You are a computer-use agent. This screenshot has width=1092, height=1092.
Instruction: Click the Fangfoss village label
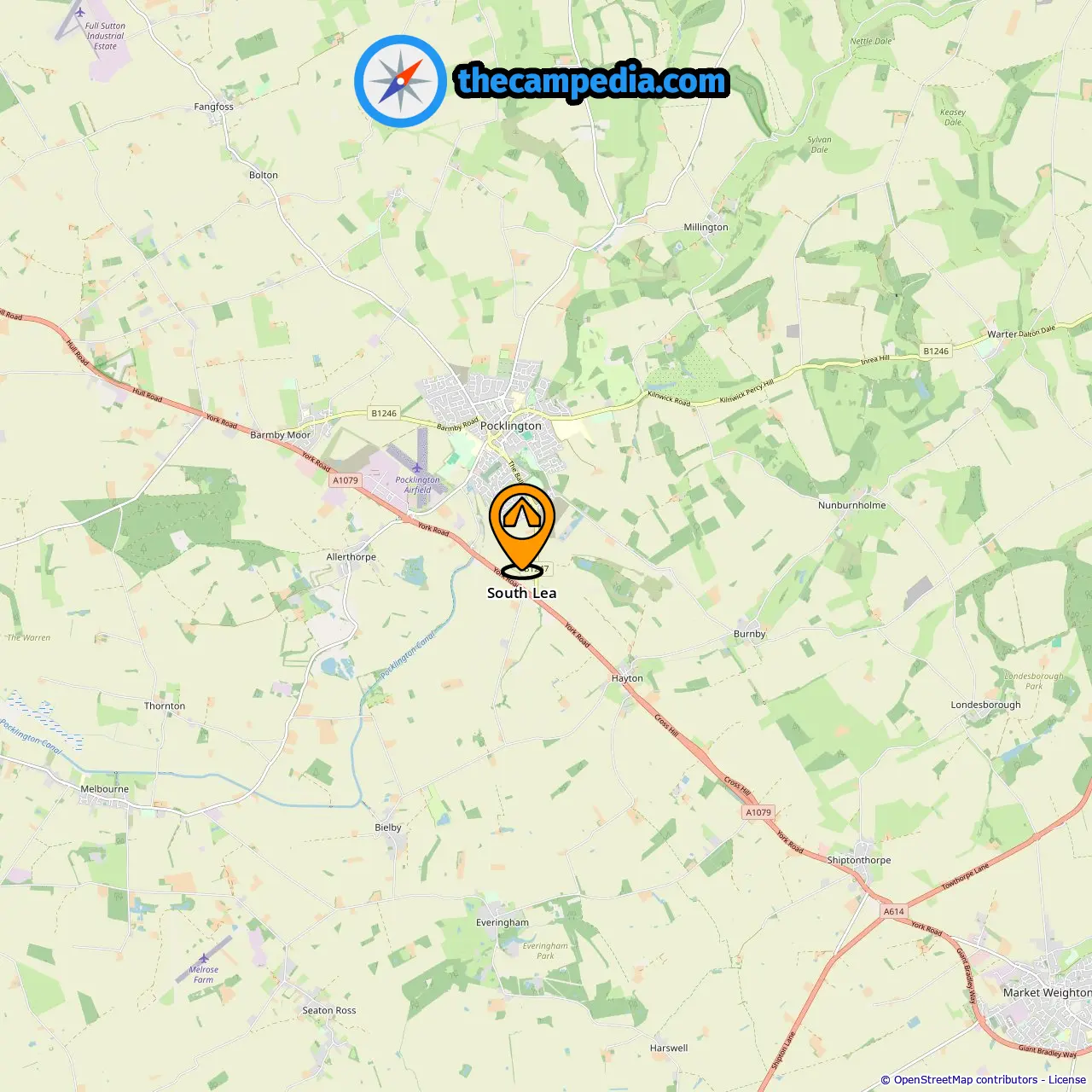pos(213,107)
